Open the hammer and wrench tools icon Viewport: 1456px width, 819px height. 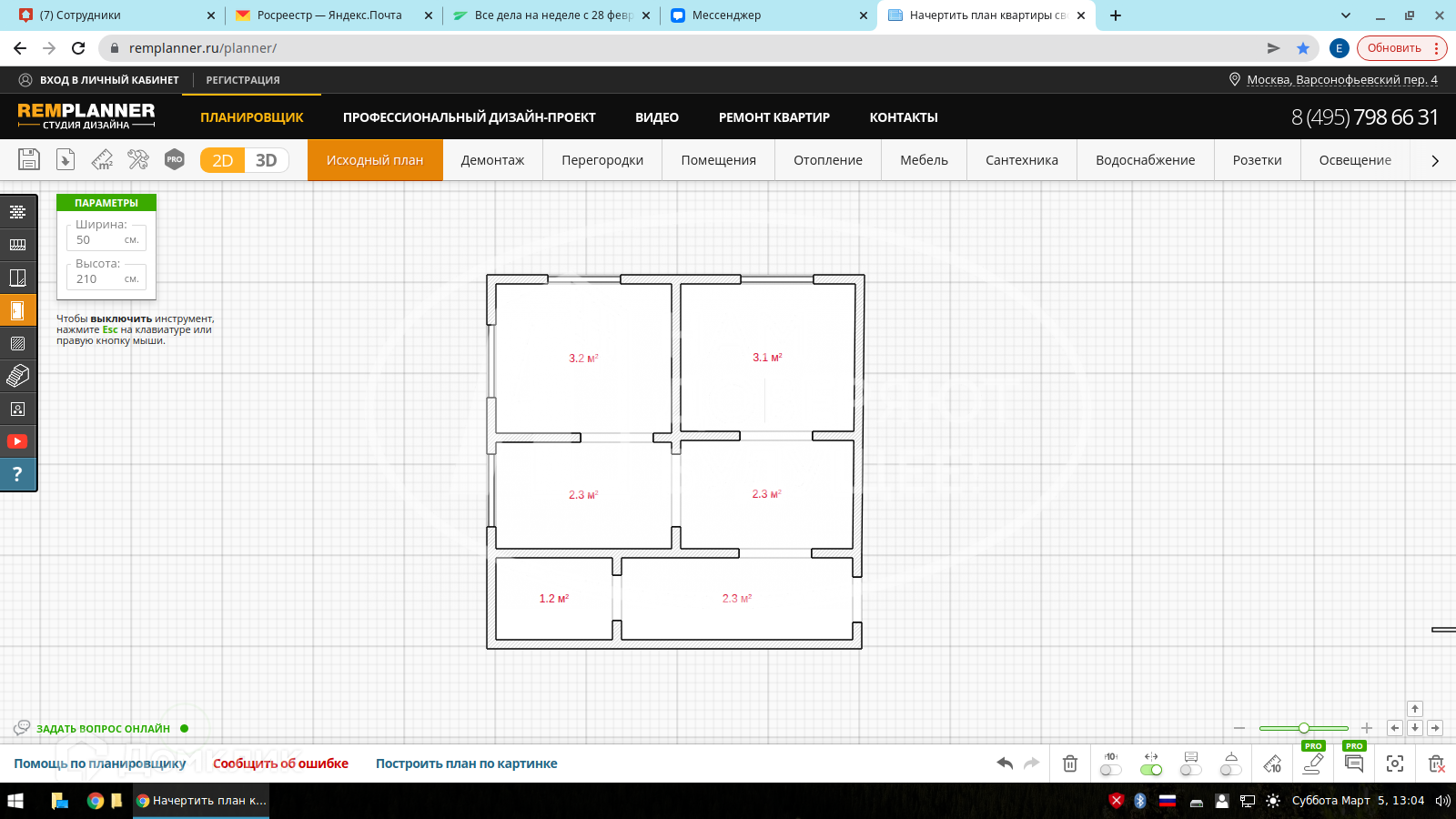coord(138,159)
